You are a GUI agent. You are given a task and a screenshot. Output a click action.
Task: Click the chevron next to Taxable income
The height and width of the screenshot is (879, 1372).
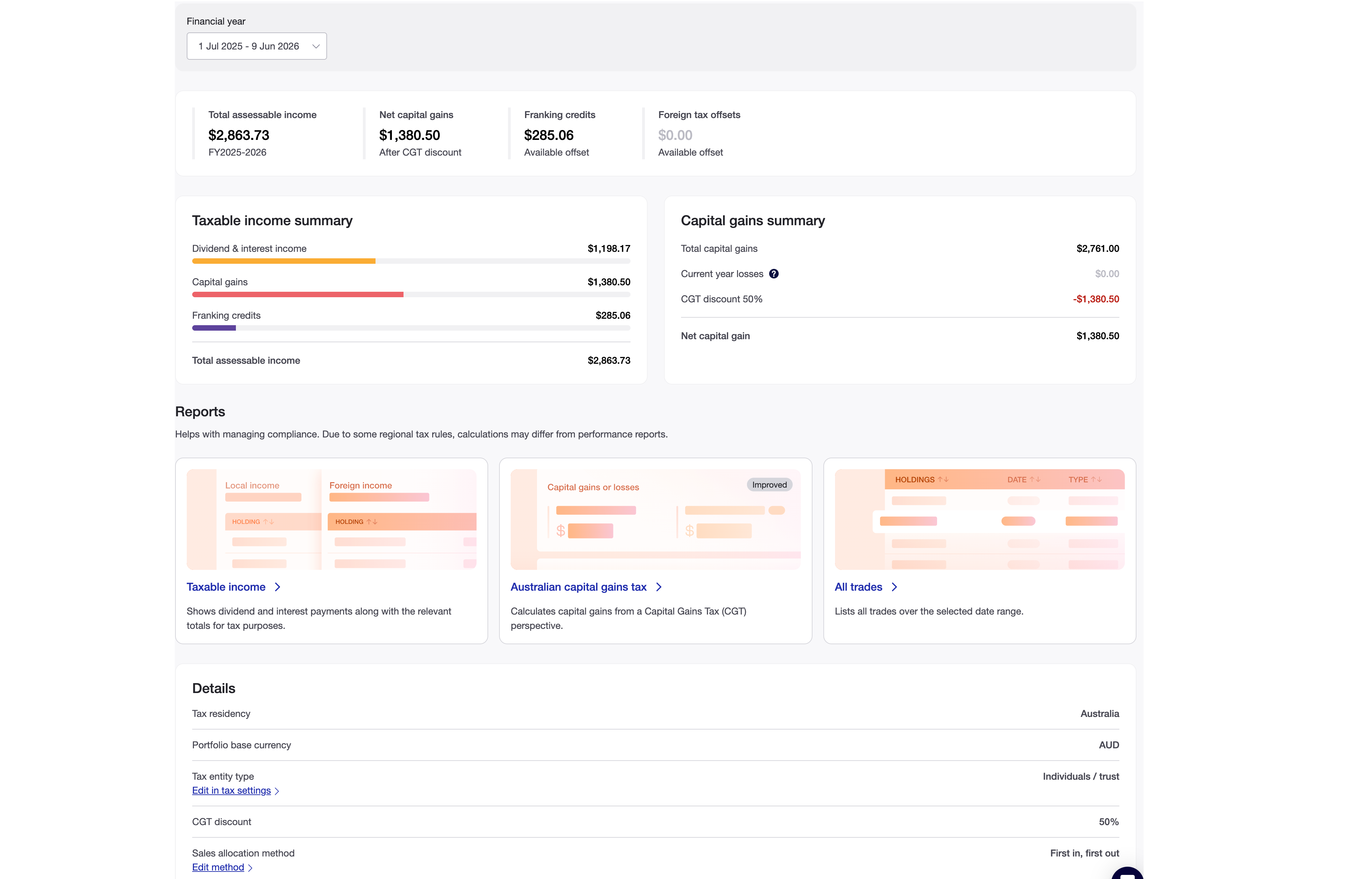pos(278,587)
